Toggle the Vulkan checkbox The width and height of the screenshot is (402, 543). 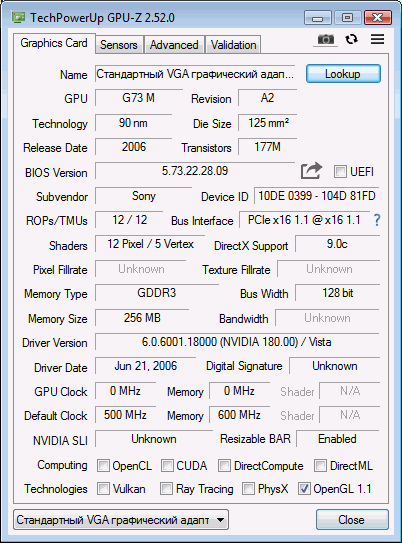(x=103, y=489)
